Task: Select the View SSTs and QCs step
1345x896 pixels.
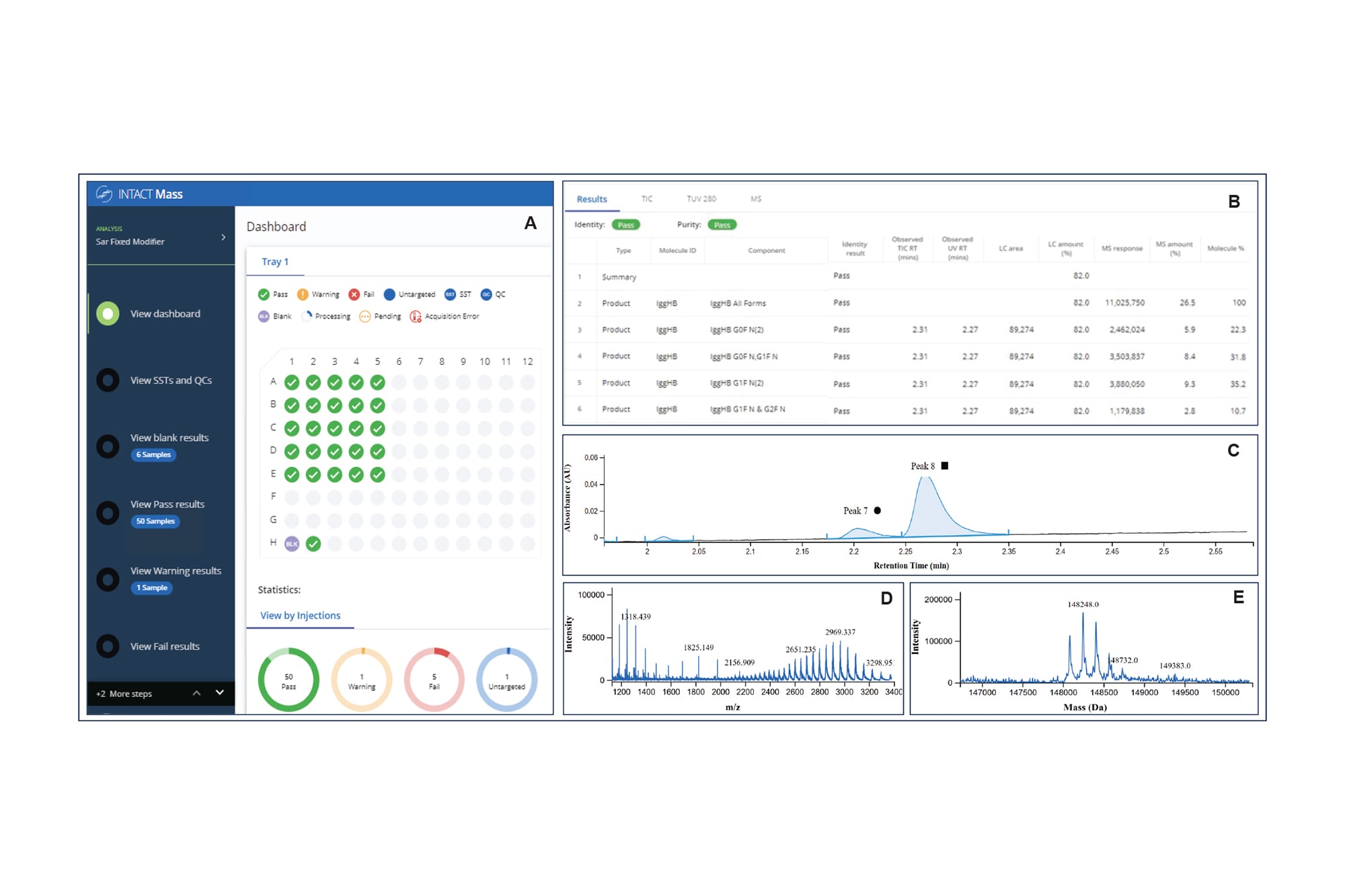Action: (x=108, y=380)
